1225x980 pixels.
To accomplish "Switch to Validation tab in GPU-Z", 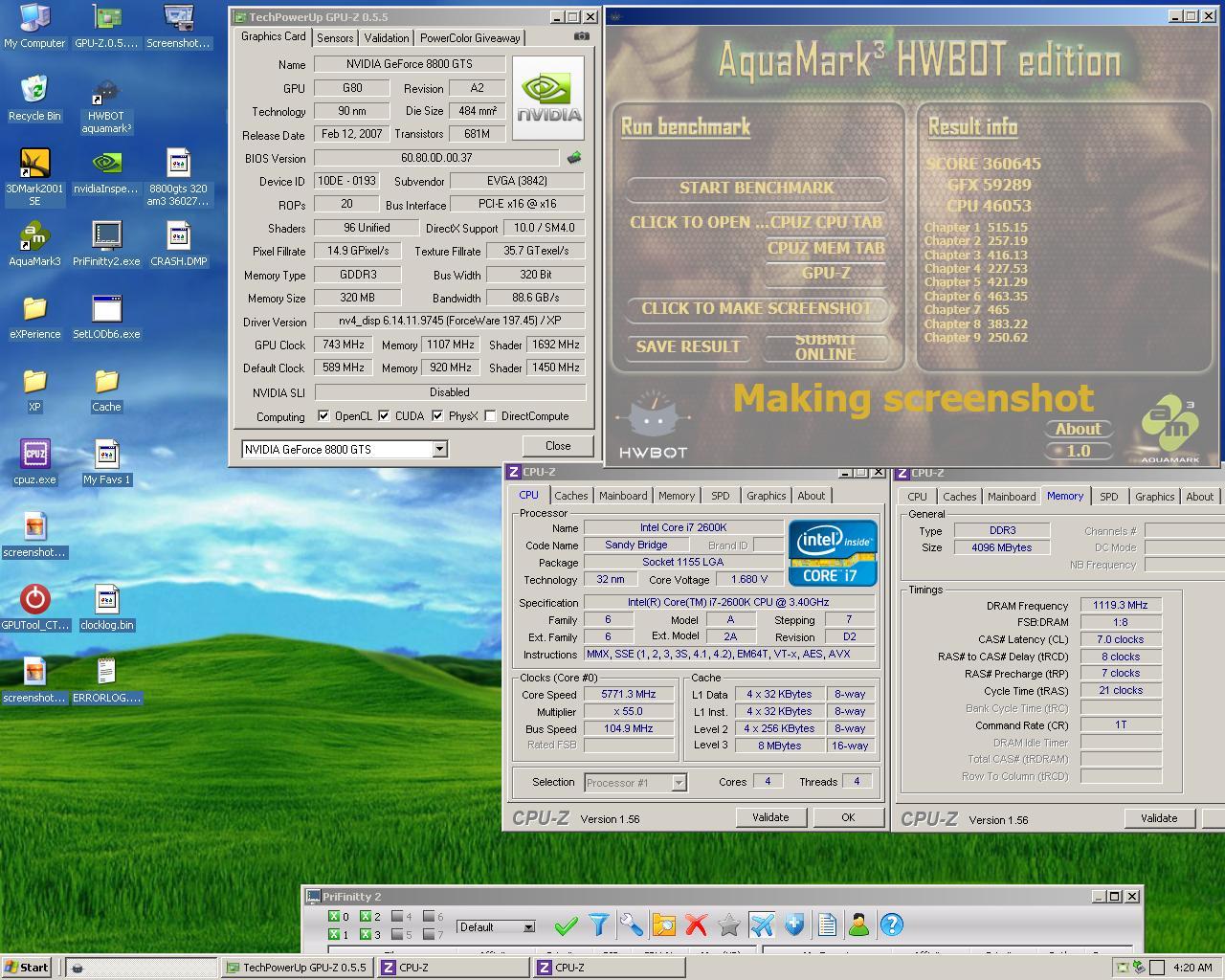I will [x=387, y=38].
